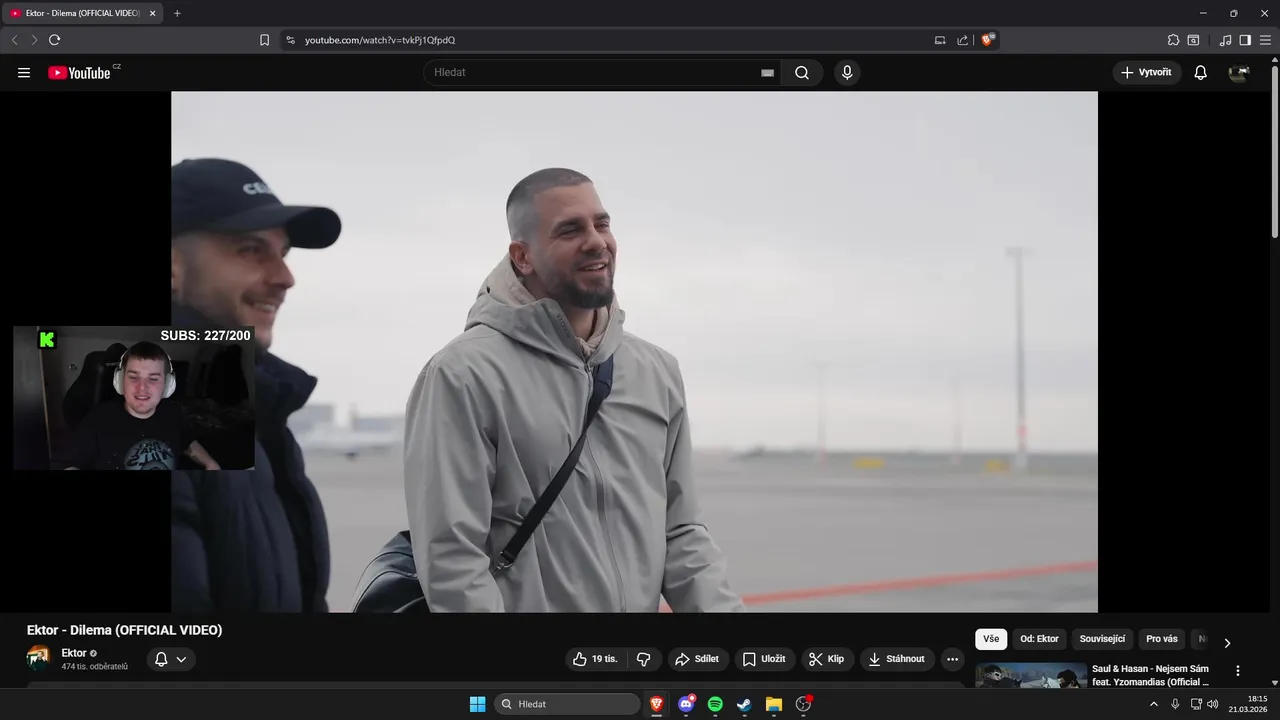Open Ektor channel avatar
The width and height of the screenshot is (1280, 720).
pos(38,657)
